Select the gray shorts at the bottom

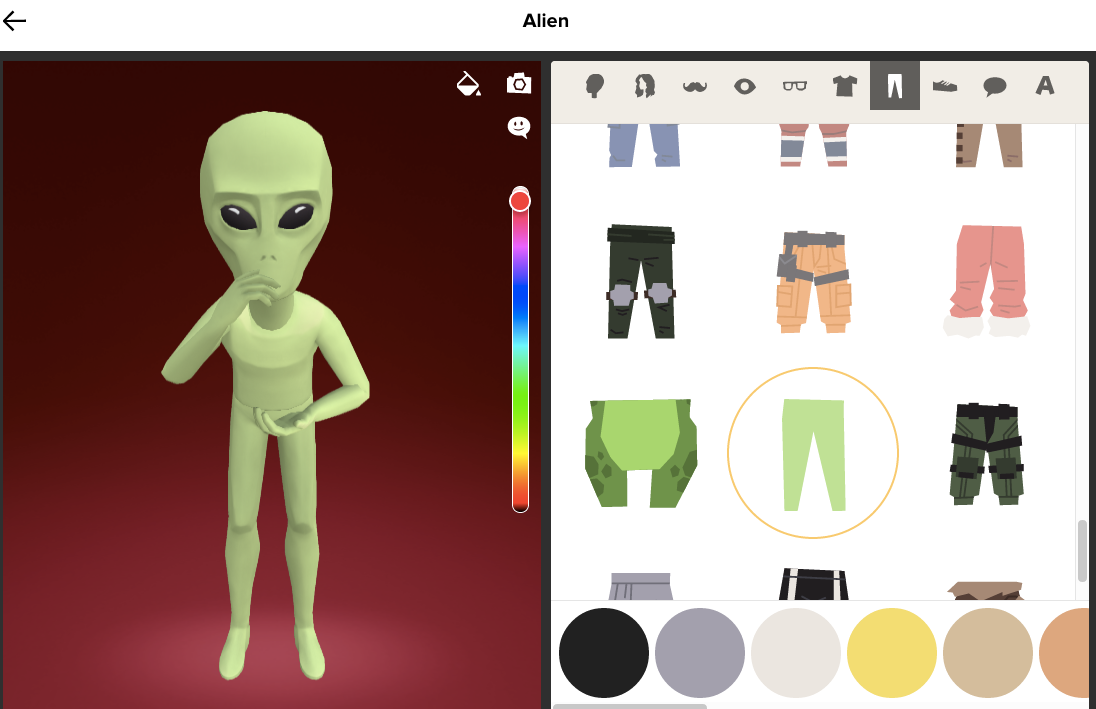click(x=641, y=586)
